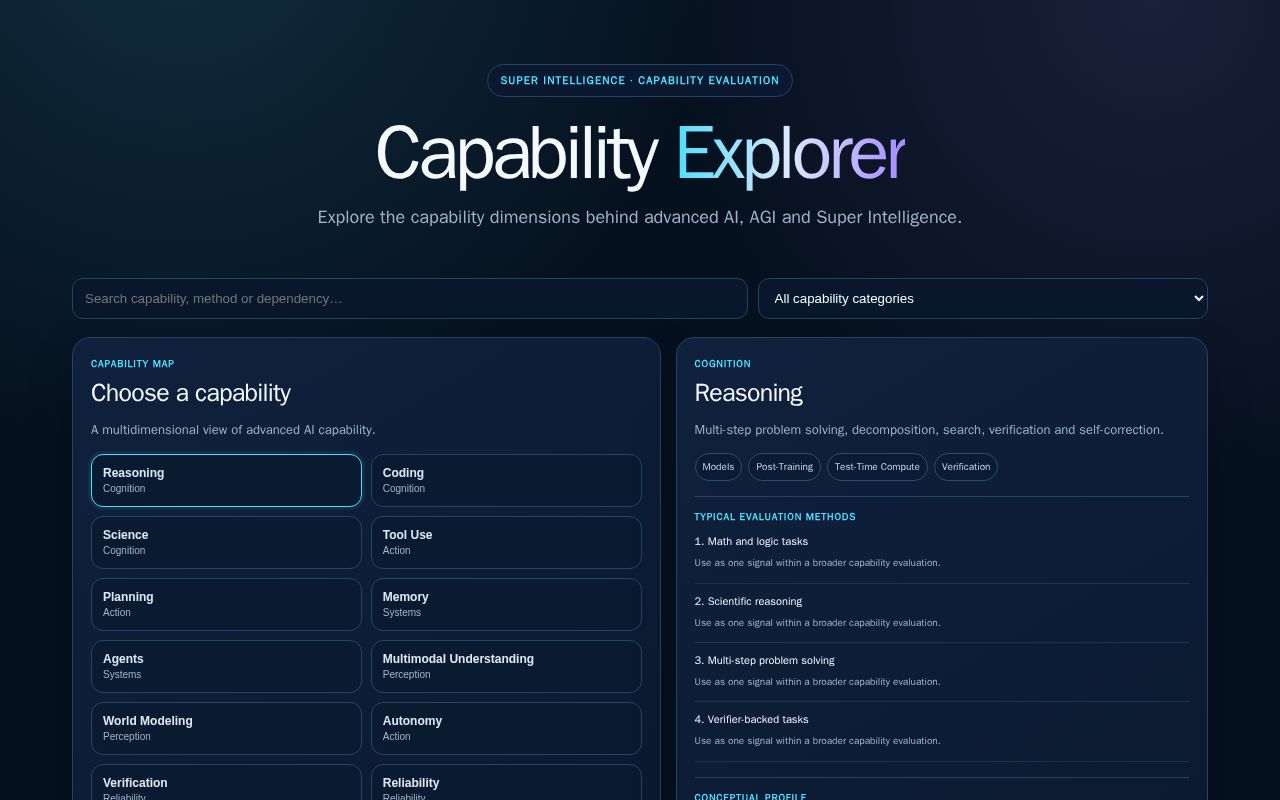Click the Verification tag in Reasoning panel
Screen dimensions: 1280x800
point(966,467)
